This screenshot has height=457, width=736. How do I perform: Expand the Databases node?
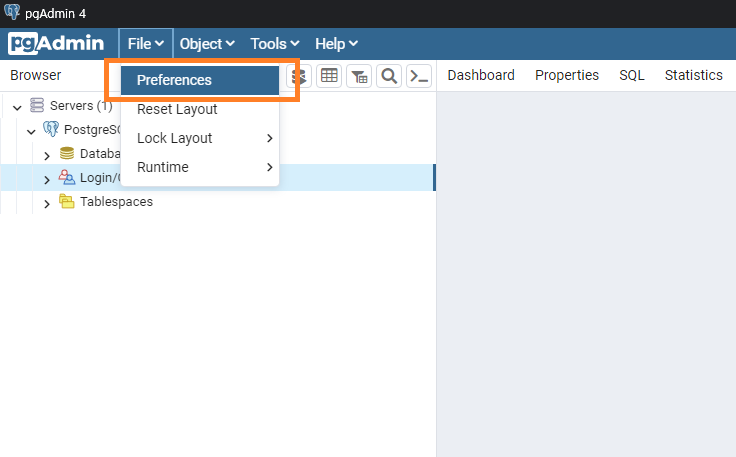pos(46,156)
